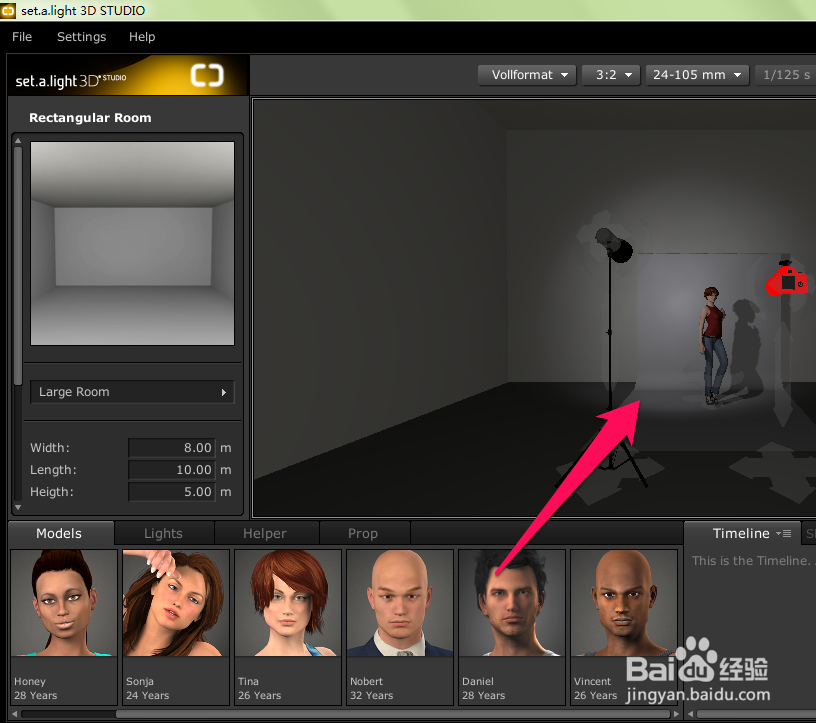Click the up arrow of room panel scrollbar
816x723 pixels.
[x=18, y=141]
